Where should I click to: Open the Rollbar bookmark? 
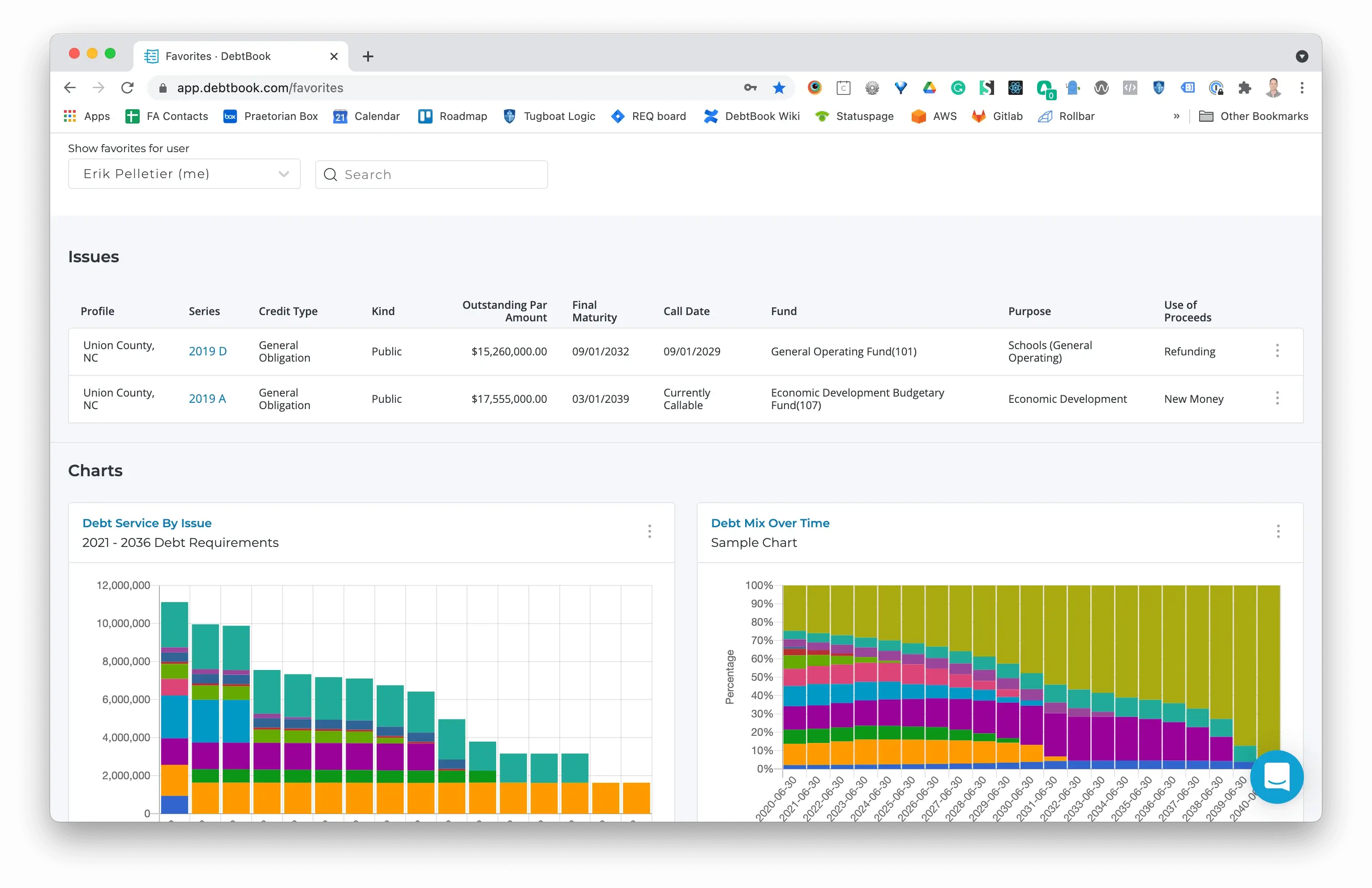point(1066,116)
